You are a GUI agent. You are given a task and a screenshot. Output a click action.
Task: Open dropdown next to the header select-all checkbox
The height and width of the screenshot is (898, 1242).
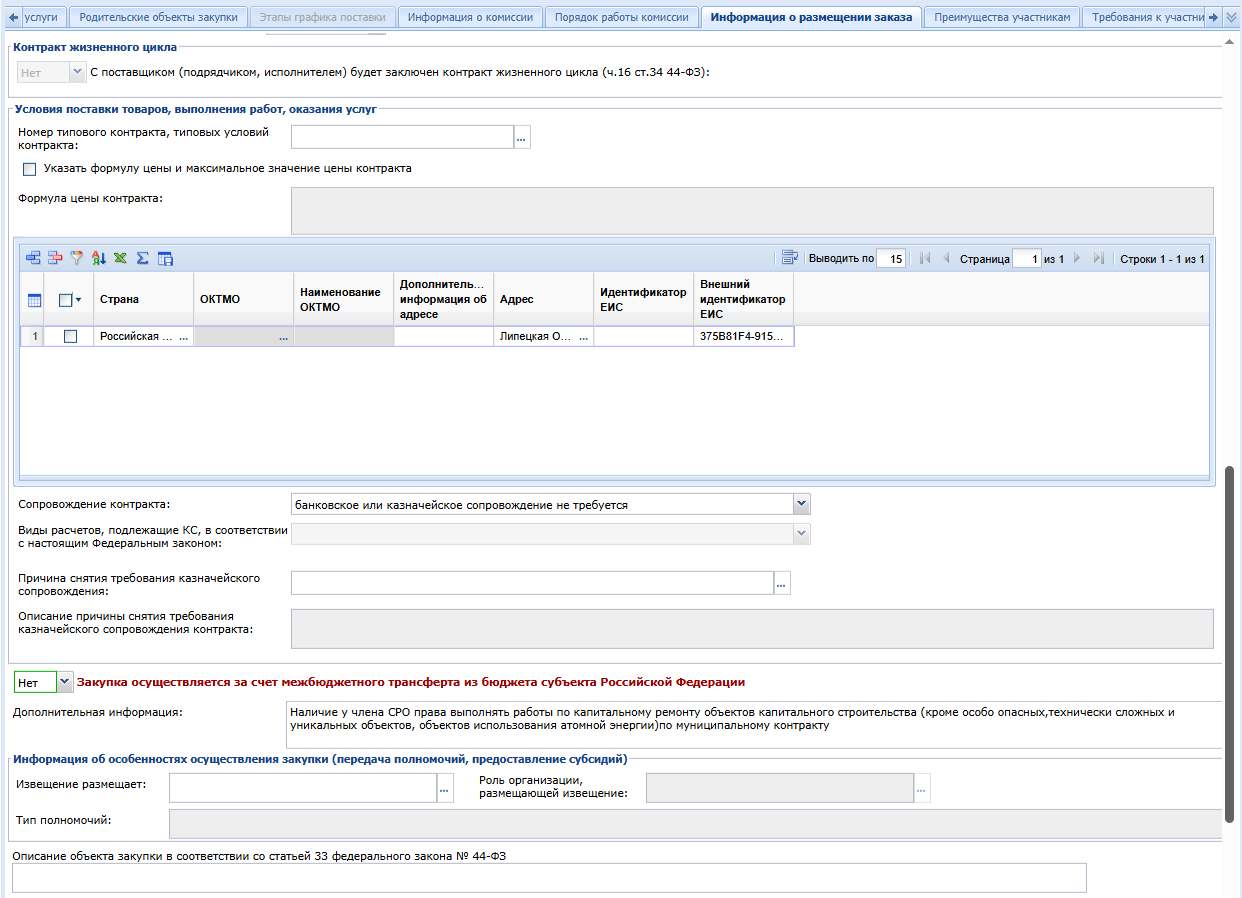click(78, 299)
